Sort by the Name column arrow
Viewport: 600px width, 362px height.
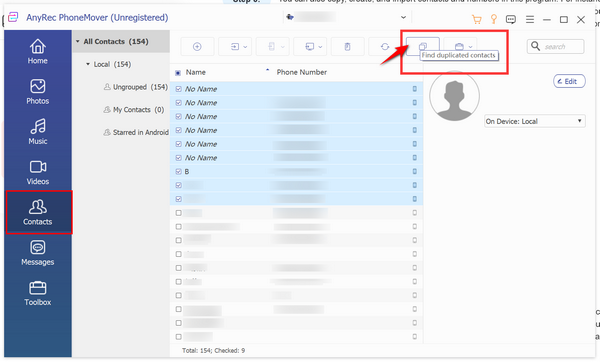point(267,70)
